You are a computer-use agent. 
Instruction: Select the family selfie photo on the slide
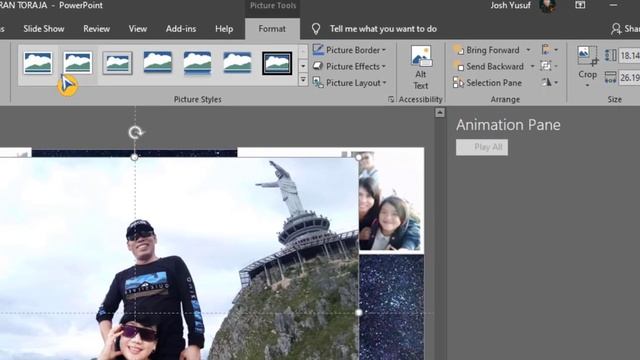(x=391, y=201)
